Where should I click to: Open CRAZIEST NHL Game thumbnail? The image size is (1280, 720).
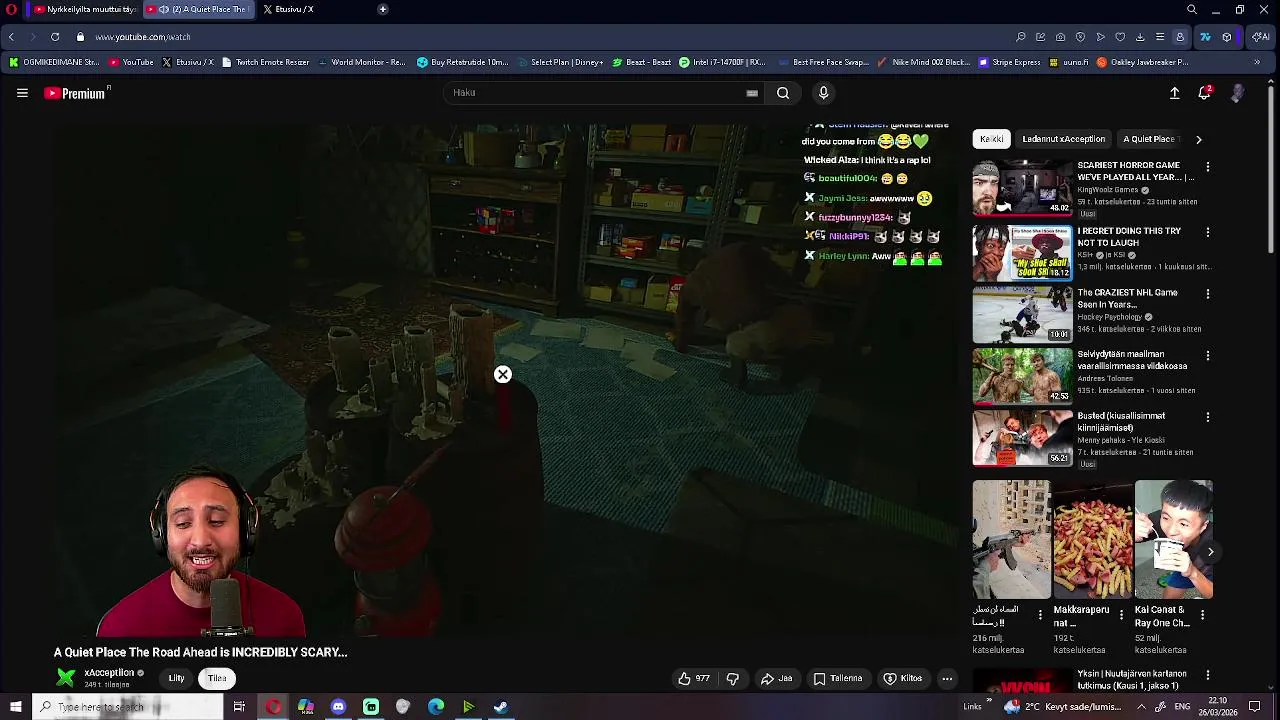pos(1022,314)
